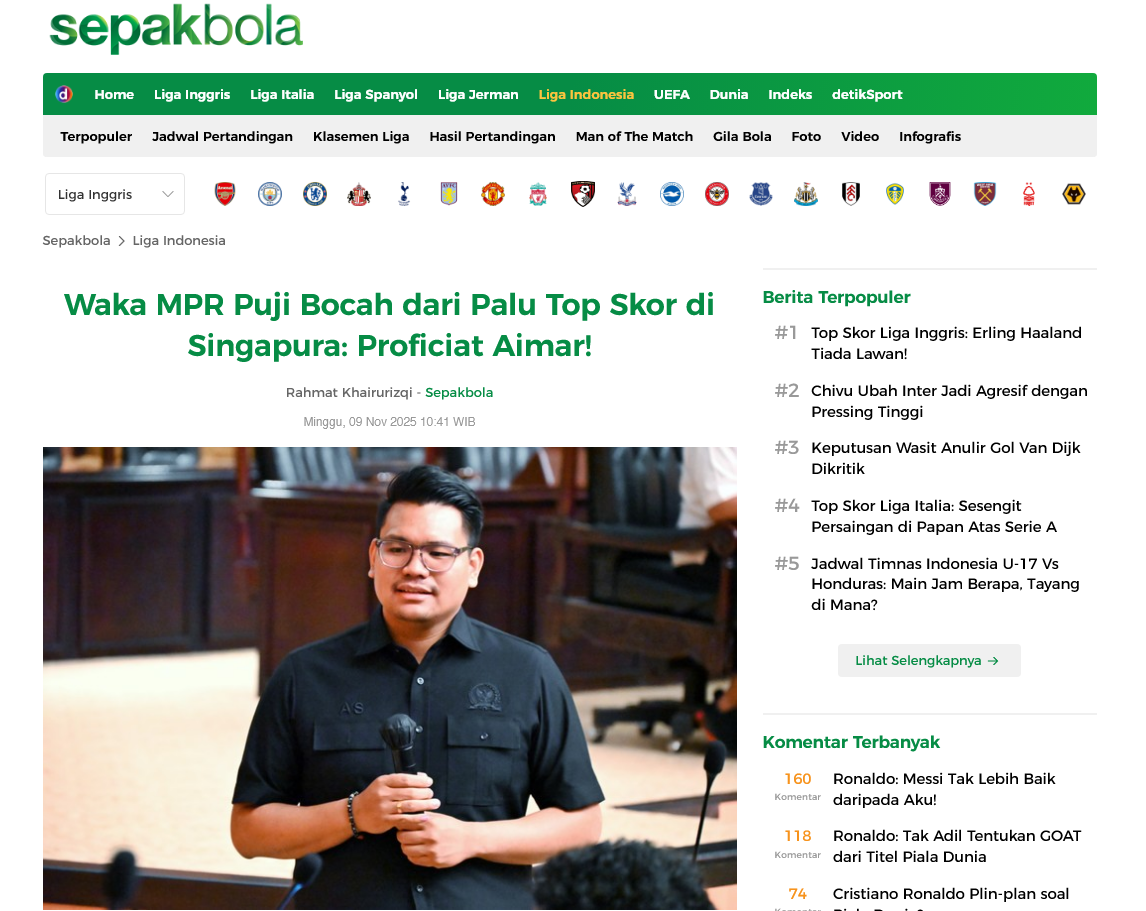Viewport: 1146px width, 911px height.
Task: Open the West Ham United crest
Action: 984,194
